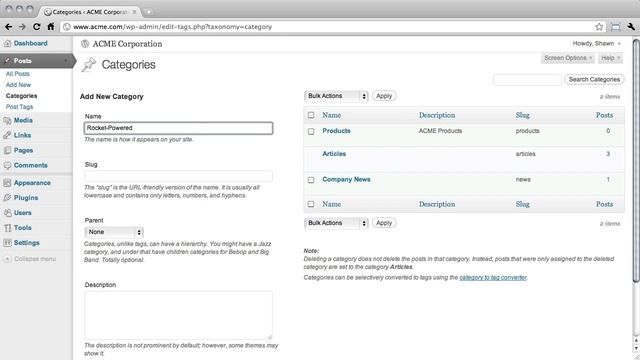Switch to the Categories browser tab
The image size is (640, 360).
[90, 12]
